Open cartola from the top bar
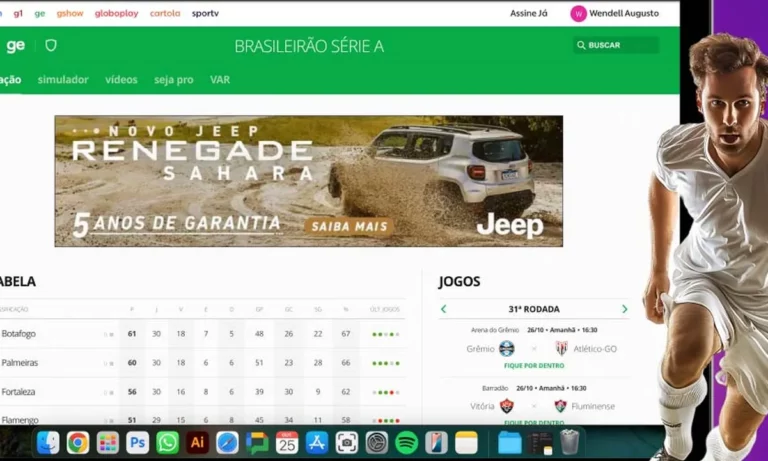This screenshot has height=461, width=768. (165, 14)
